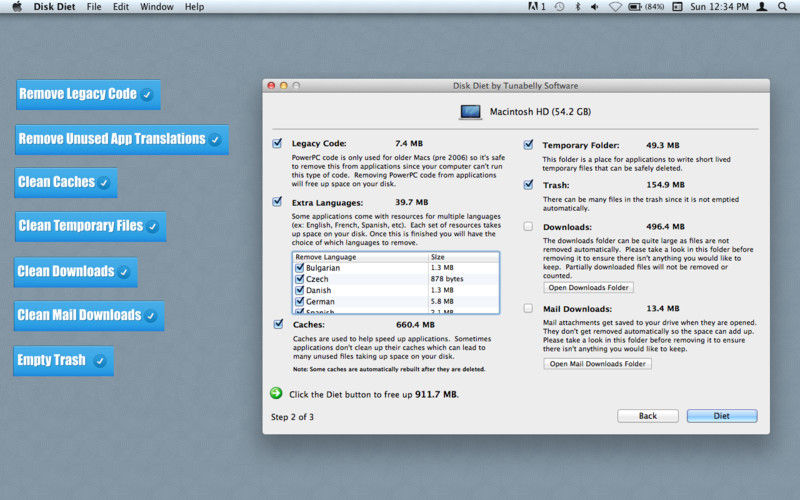Click the Back button
The height and width of the screenshot is (500, 800).
click(x=647, y=416)
